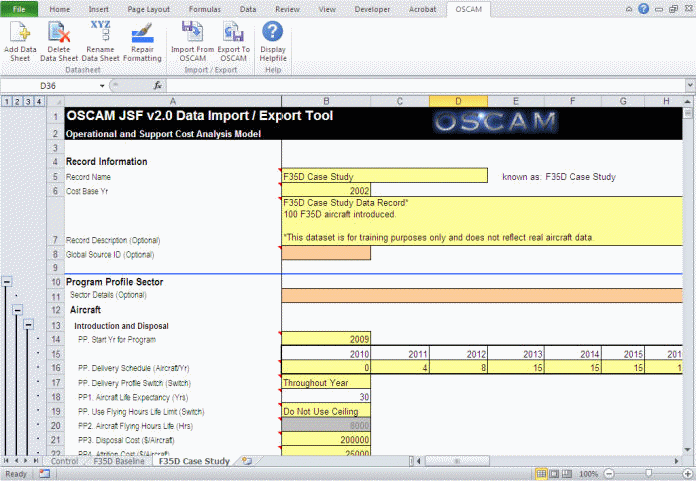The width and height of the screenshot is (696, 481).
Task: Switch to the F35D Baseline sheet
Action: pyautogui.click(x=119, y=461)
